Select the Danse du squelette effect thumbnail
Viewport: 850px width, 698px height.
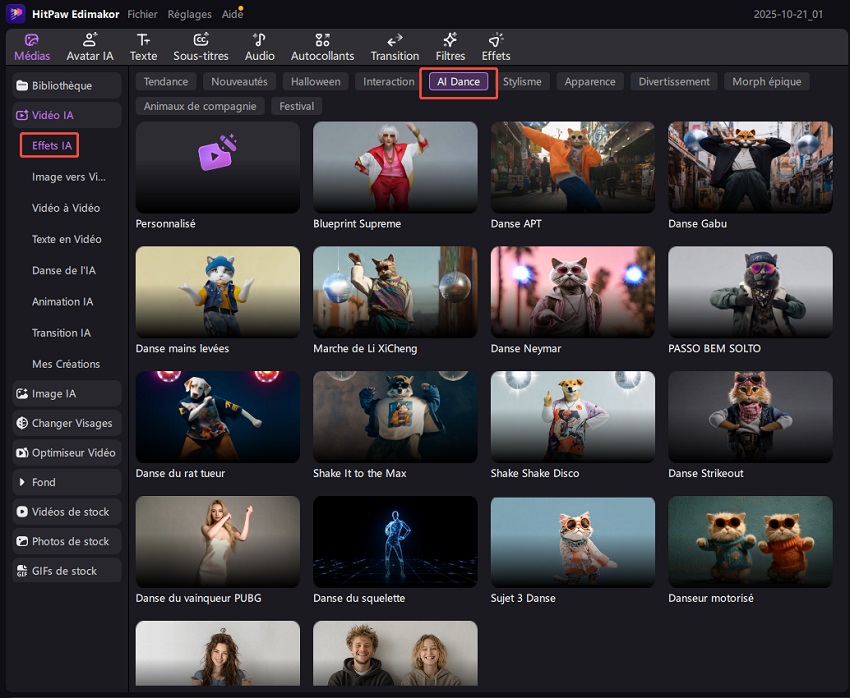tap(395, 539)
